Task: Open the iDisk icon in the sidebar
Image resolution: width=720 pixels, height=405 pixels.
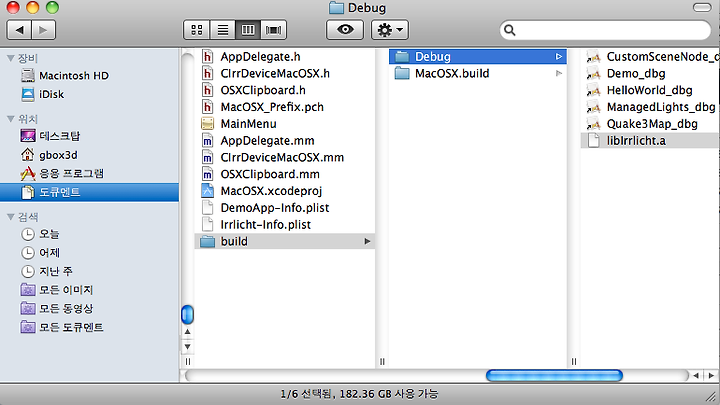Action: (x=28, y=94)
